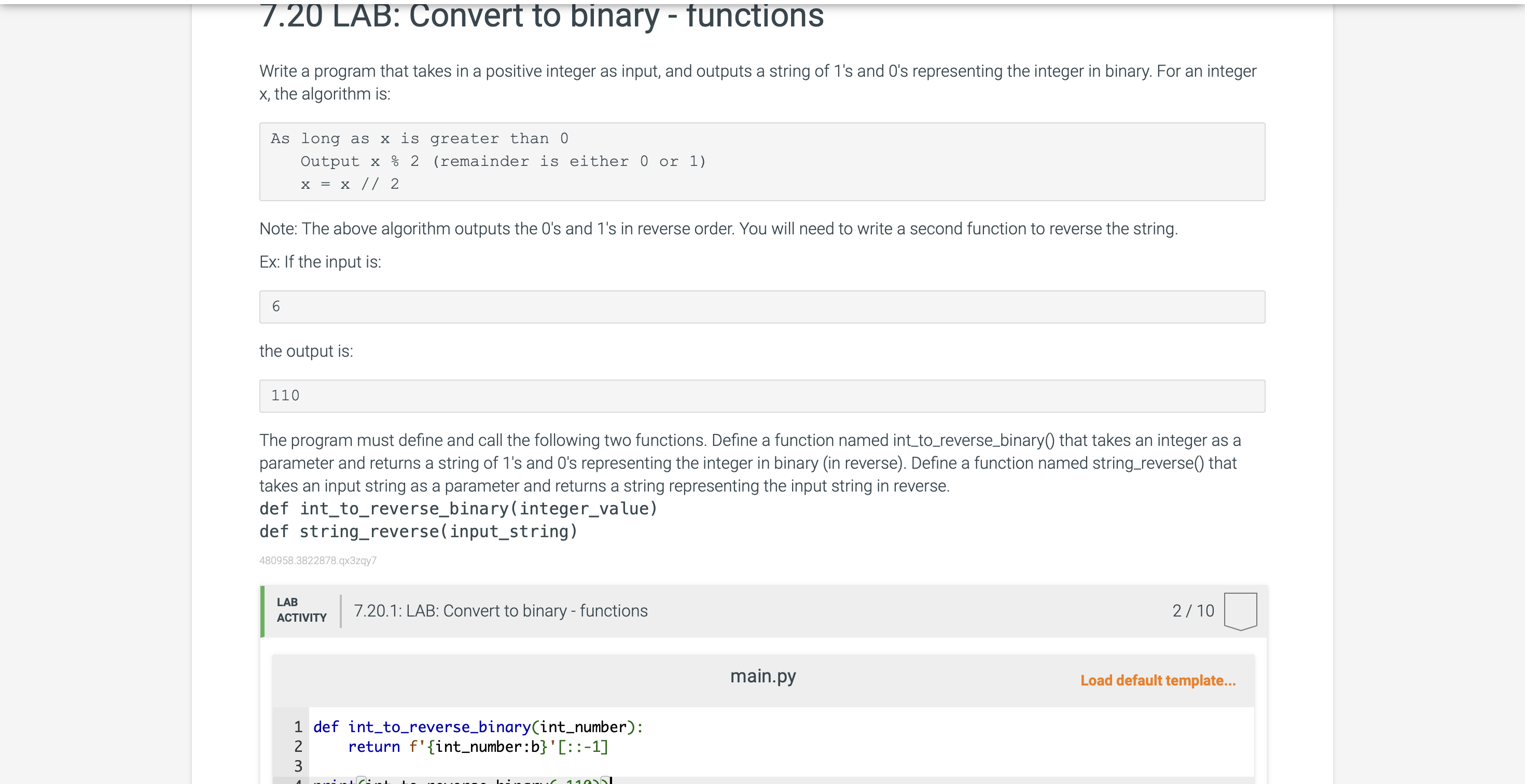Click the def string_reverse(input_string) signature text
Screen dimensions: 1525x784
[x=418, y=531]
